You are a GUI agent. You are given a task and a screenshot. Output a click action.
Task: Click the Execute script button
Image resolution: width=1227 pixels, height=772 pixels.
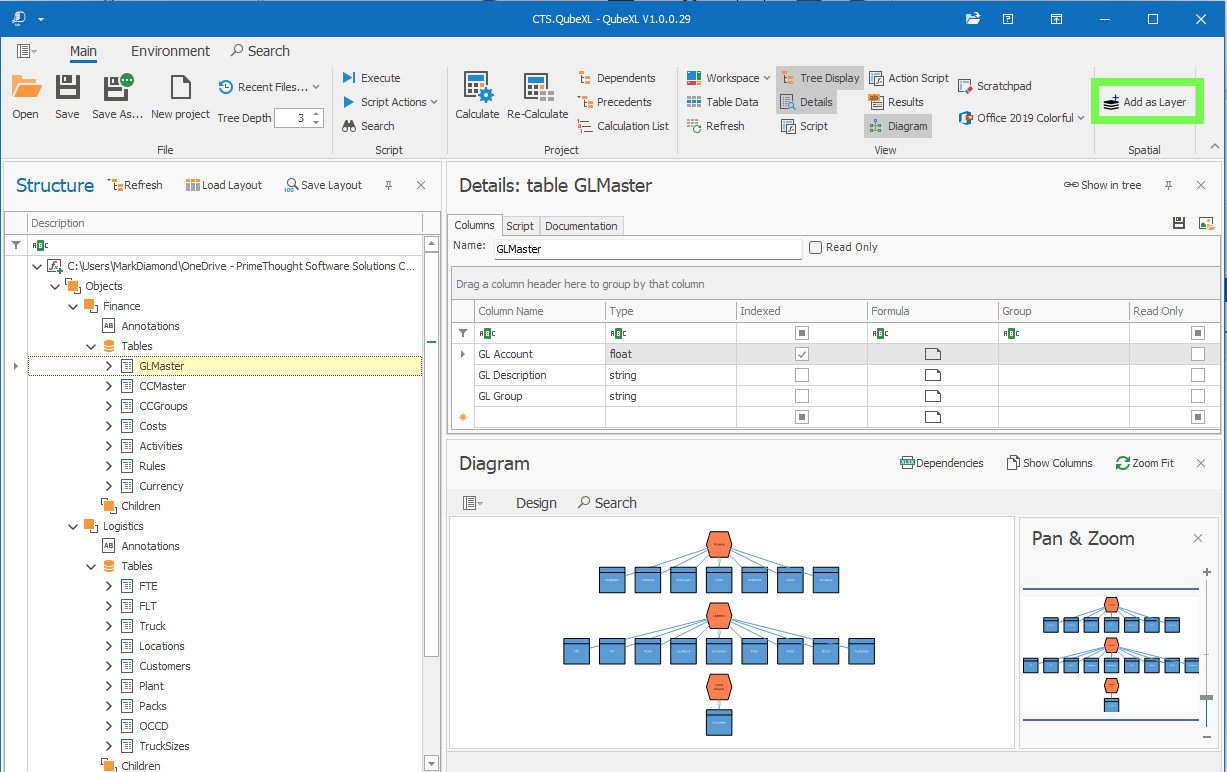pos(371,78)
